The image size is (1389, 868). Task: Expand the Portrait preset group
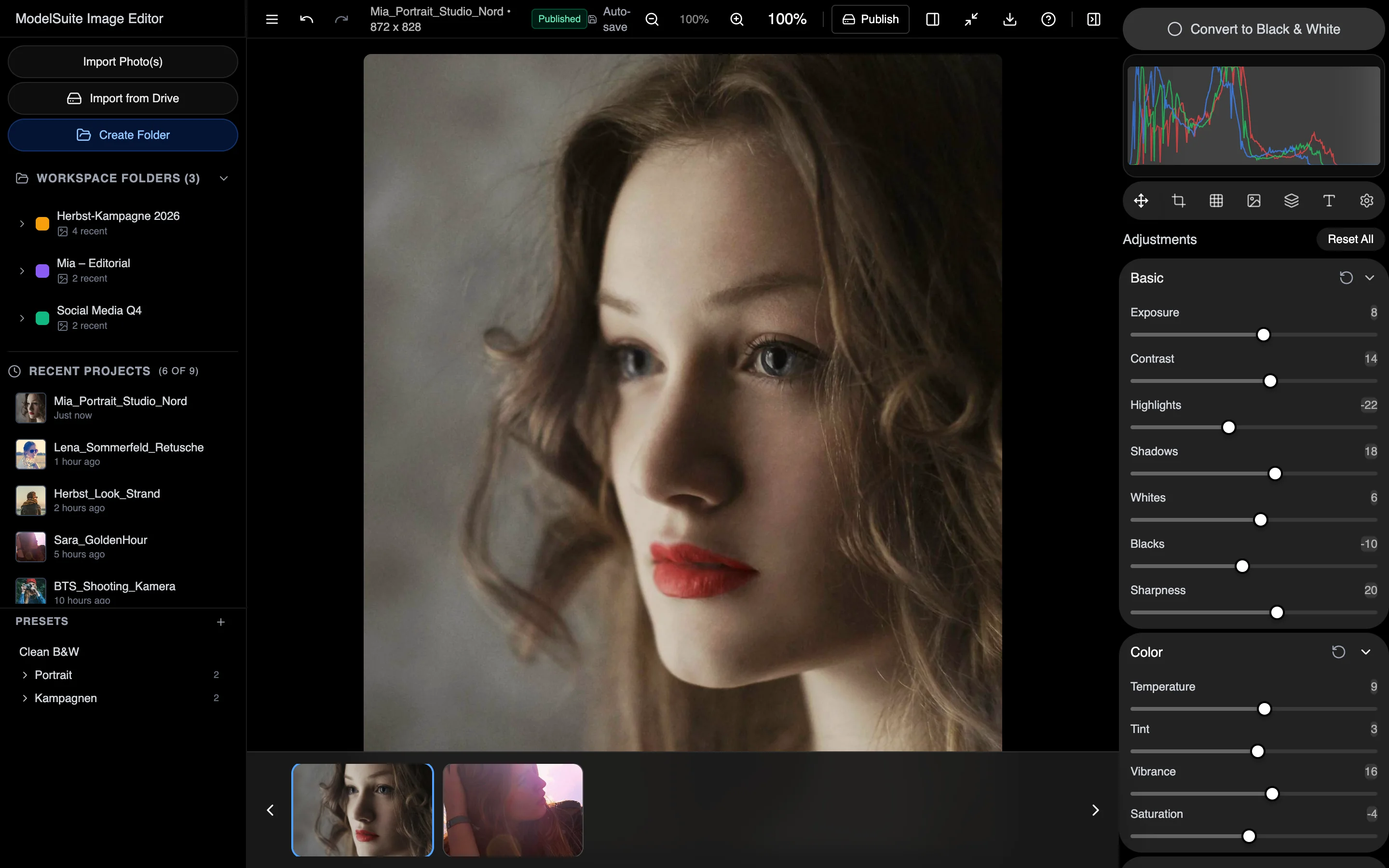point(25,675)
